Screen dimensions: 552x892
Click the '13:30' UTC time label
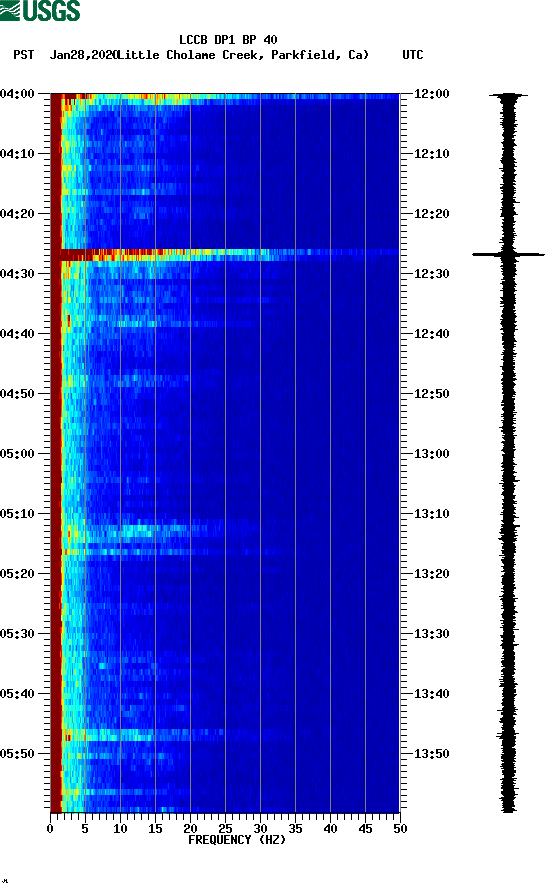432,634
